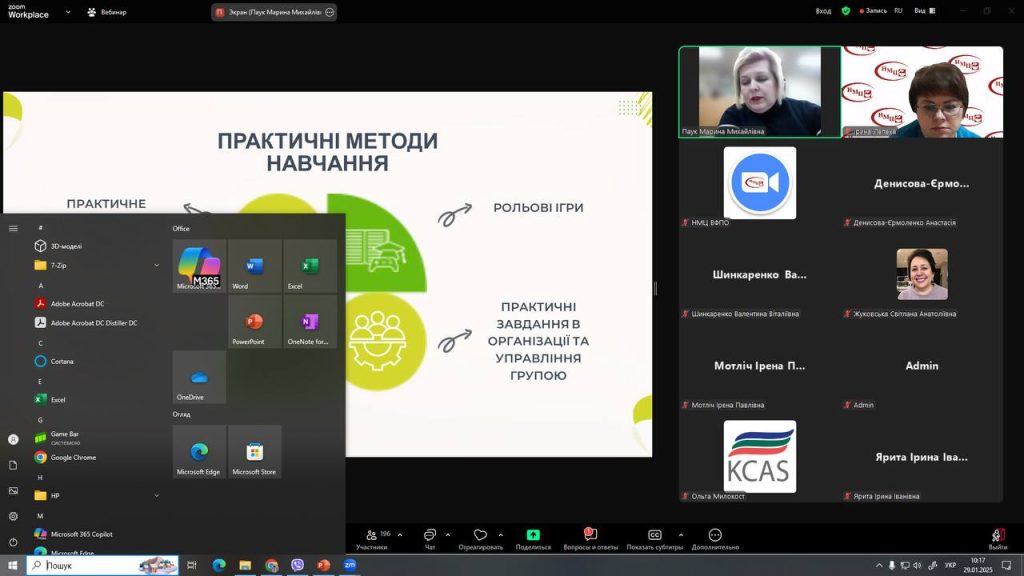The height and width of the screenshot is (576, 1024).
Task: Launch PowerPoint from the Office tiles
Action: click(254, 322)
